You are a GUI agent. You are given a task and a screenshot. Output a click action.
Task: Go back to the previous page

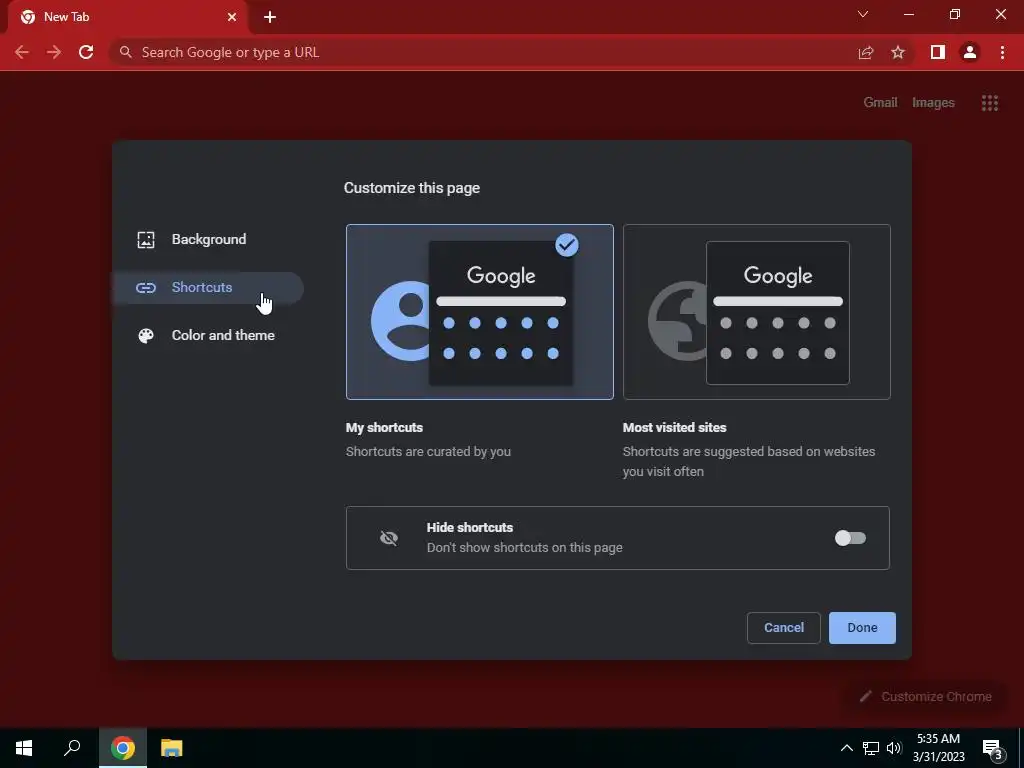22,52
